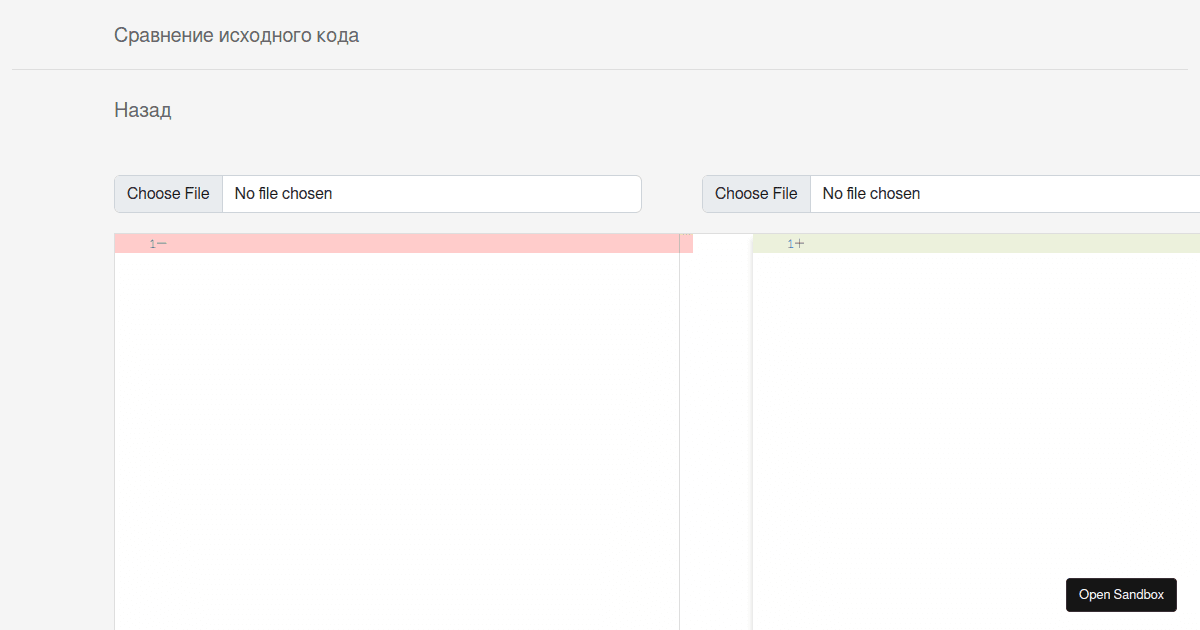
Task: Select line number 1 in the left pane
Action: (153, 244)
